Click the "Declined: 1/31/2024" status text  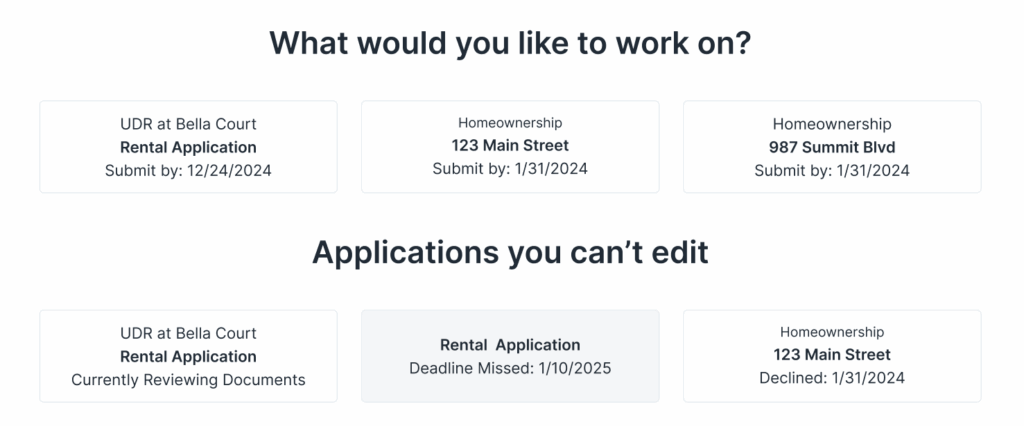pos(832,378)
